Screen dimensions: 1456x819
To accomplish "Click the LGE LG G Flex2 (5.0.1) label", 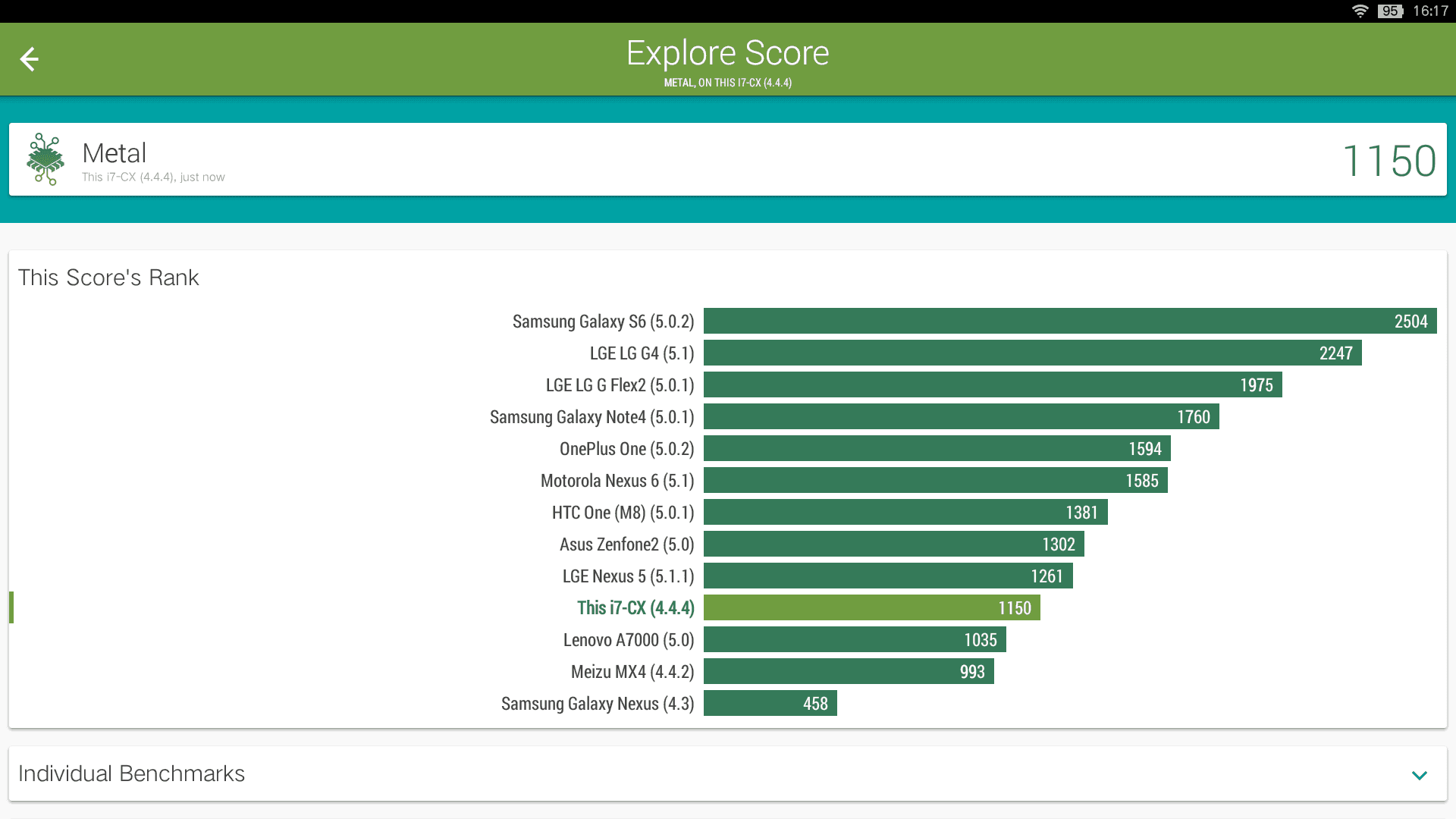I will pos(620,385).
